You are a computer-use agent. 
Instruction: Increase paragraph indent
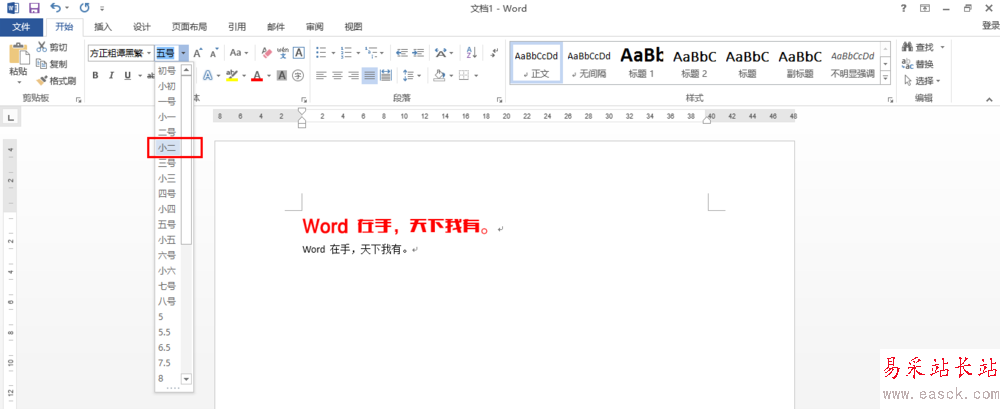point(418,52)
